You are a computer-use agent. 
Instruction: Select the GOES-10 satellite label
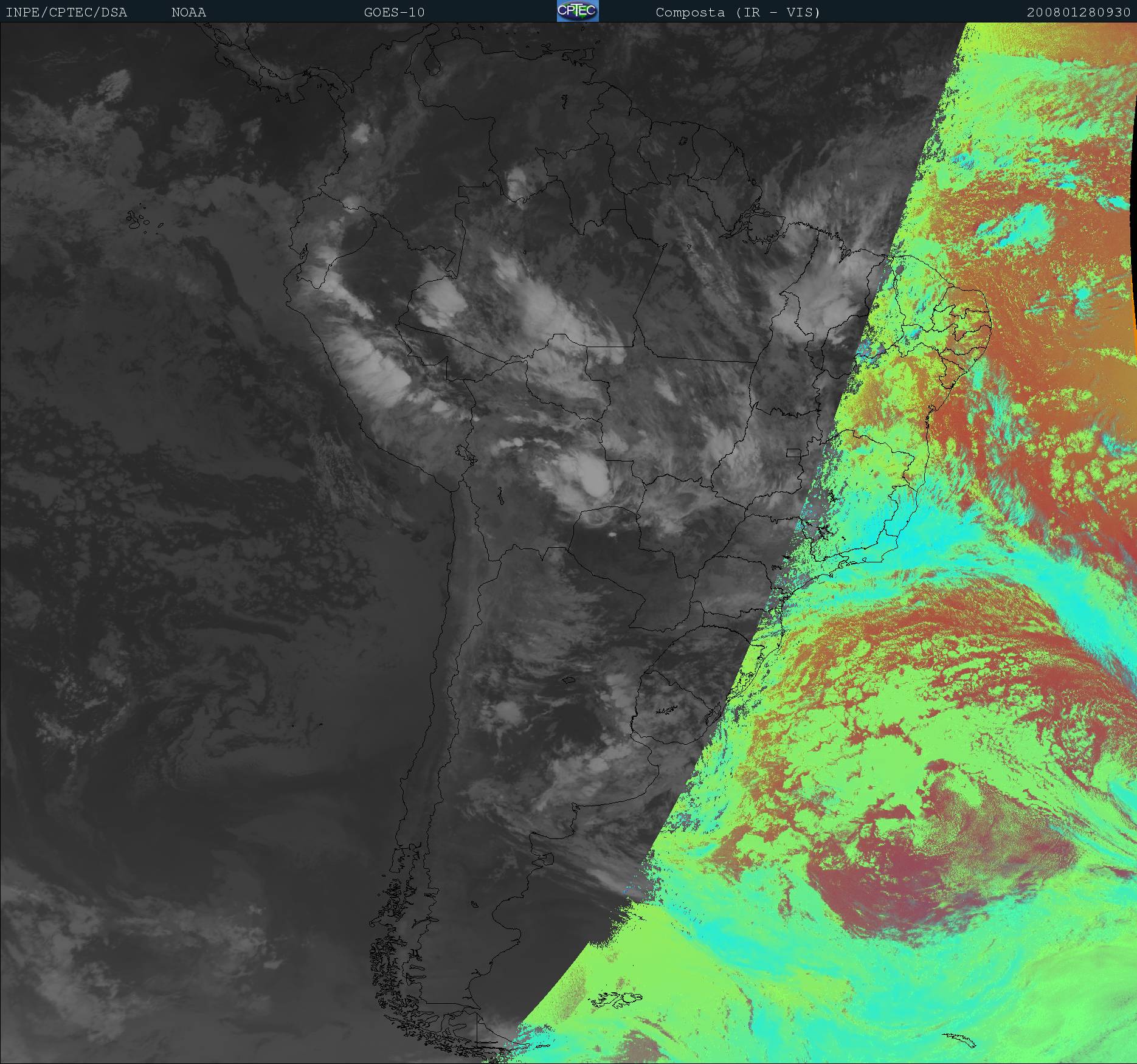[x=394, y=12]
